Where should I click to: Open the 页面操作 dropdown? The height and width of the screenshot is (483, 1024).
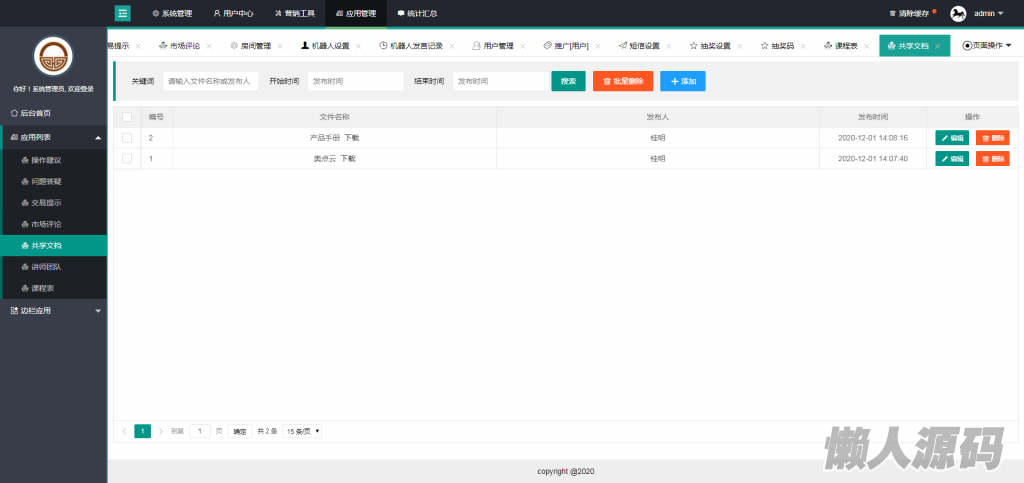(x=986, y=46)
